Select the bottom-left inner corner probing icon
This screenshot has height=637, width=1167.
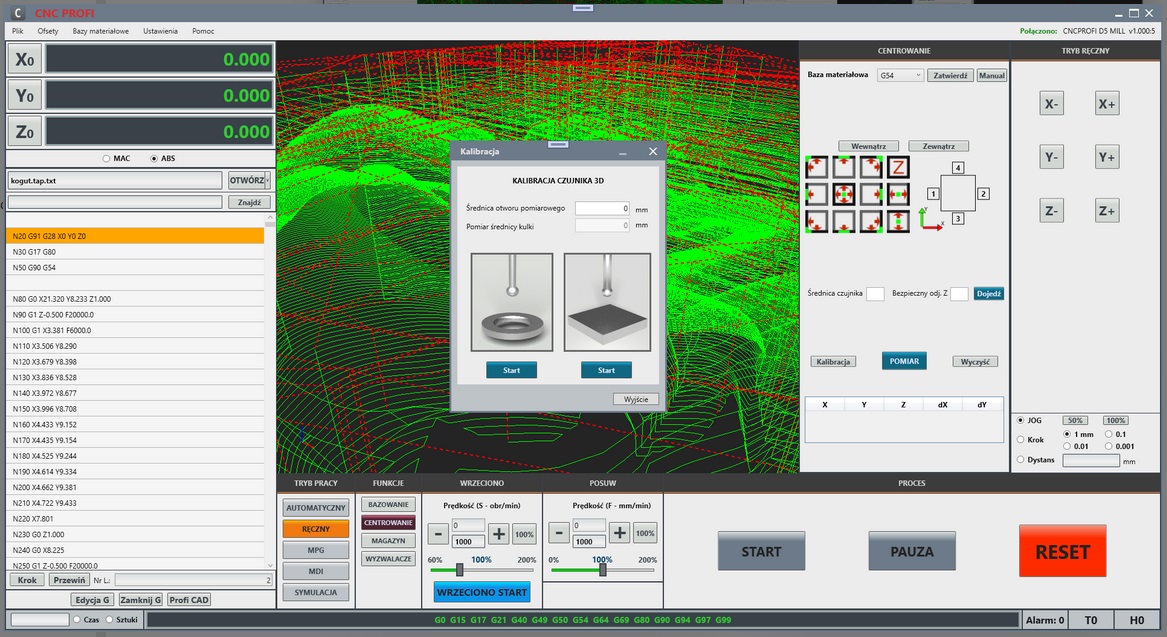pos(816,222)
